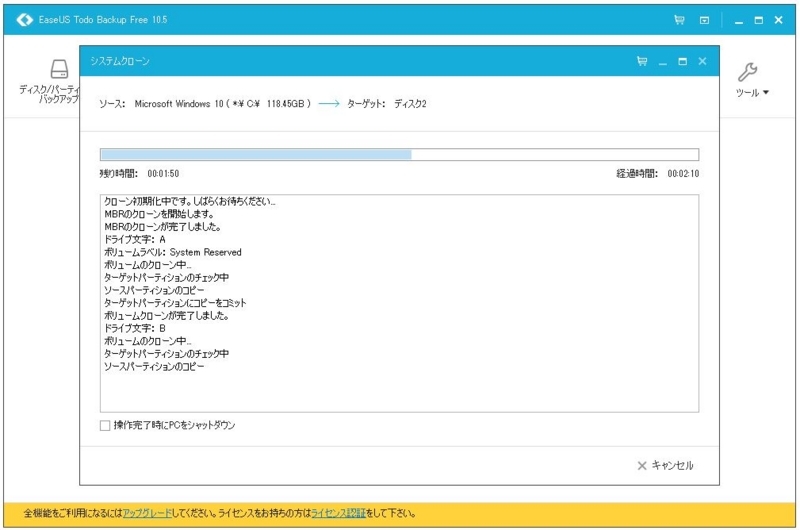Click the clone progress bar
This screenshot has height=530, width=800.
tap(399, 155)
